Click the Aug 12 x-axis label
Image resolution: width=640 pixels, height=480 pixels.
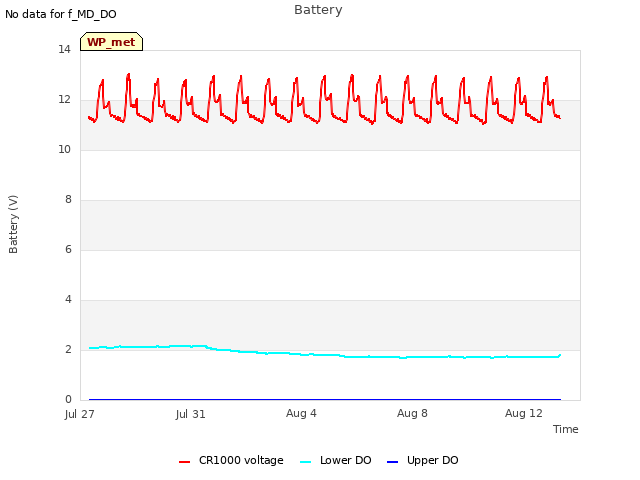click(x=524, y=413)
